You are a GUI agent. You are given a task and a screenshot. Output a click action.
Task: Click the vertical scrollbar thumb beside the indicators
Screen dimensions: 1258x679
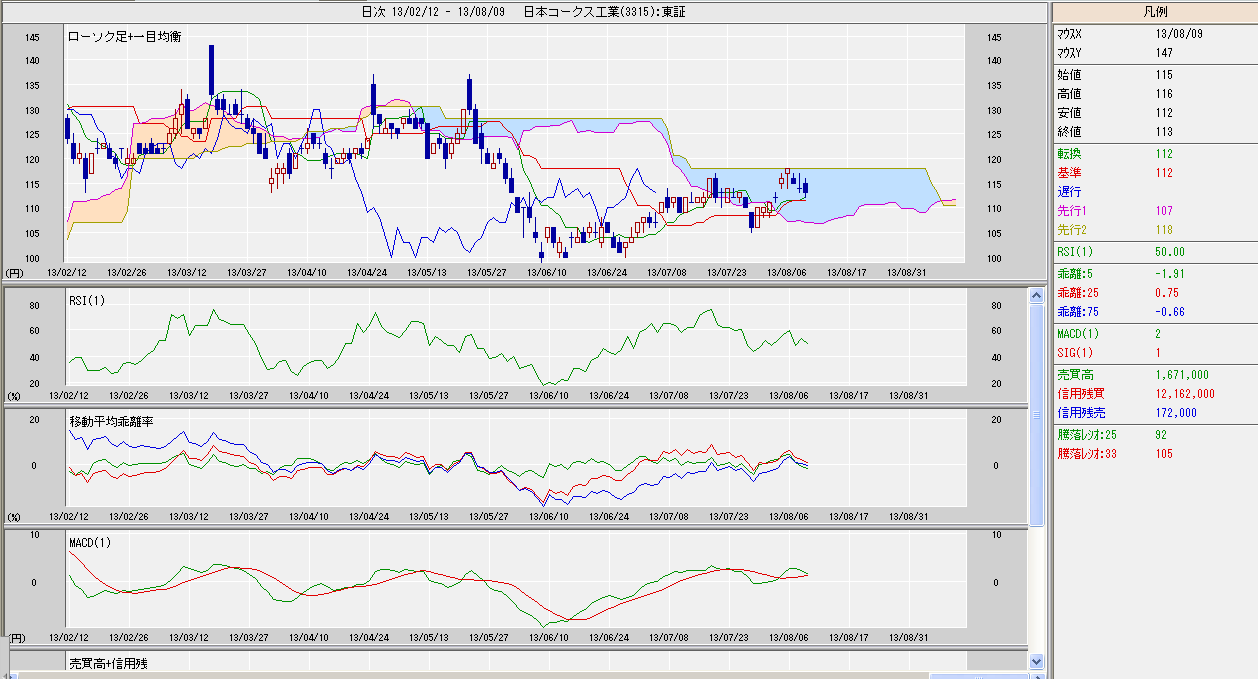1036,415
